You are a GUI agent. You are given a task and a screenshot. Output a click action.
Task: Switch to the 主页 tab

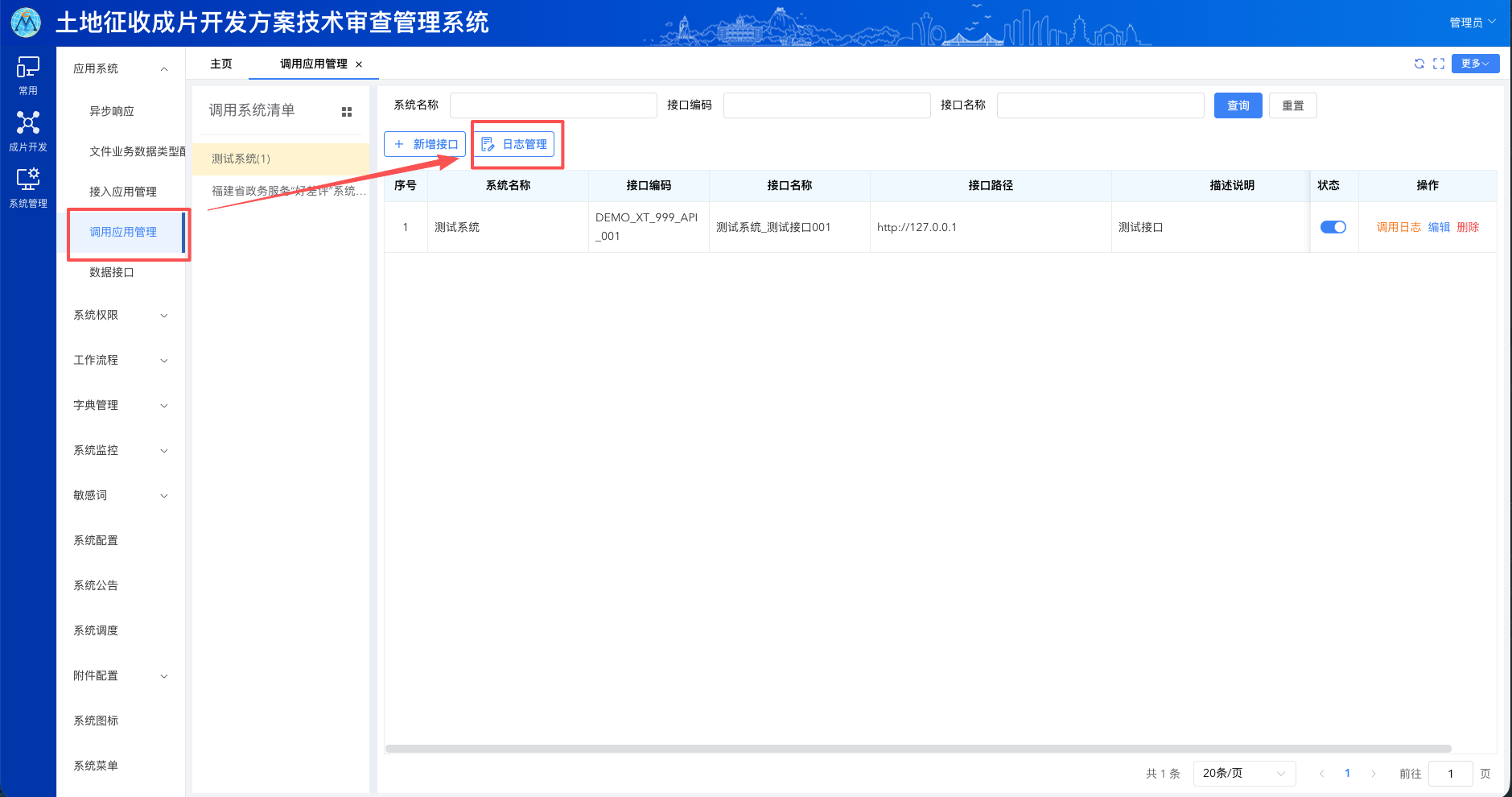pos(220,64)
